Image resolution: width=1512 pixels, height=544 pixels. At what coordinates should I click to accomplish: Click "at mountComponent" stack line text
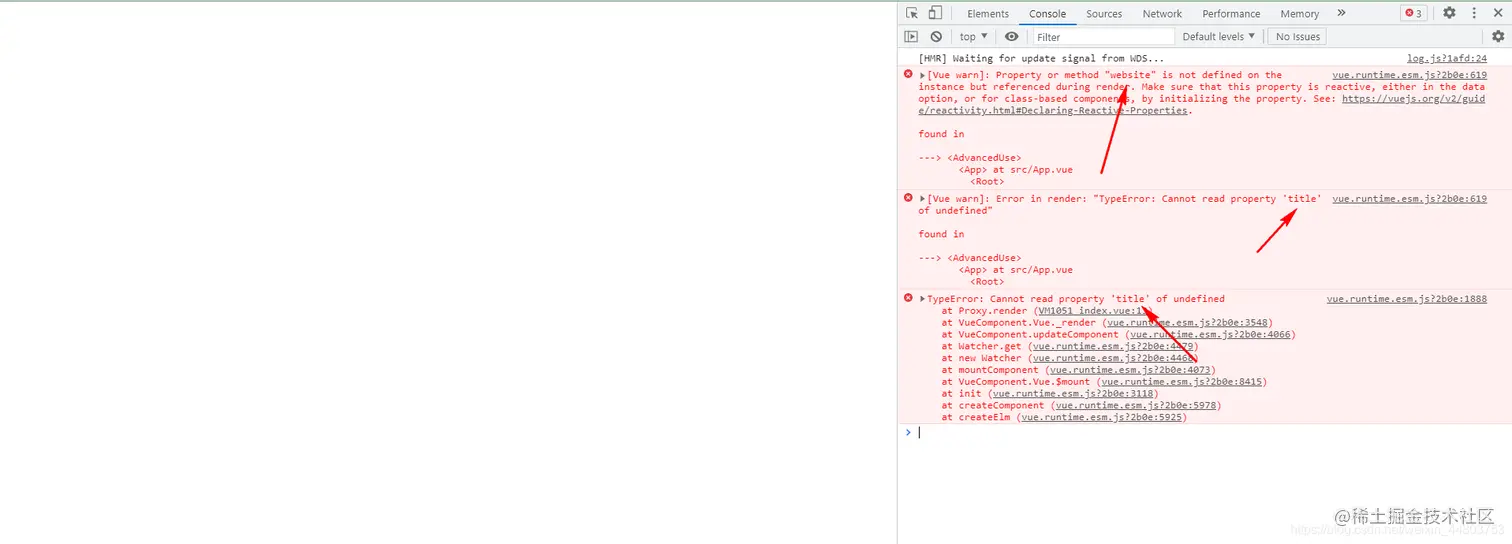click(x=992, y=370)
